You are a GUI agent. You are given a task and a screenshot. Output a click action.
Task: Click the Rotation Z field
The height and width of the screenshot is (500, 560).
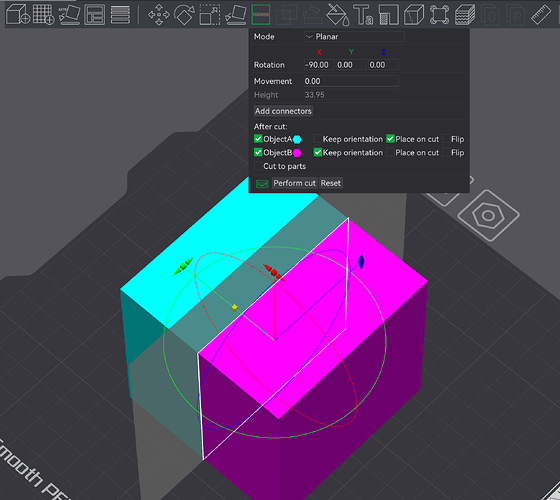tap(383, 65)
